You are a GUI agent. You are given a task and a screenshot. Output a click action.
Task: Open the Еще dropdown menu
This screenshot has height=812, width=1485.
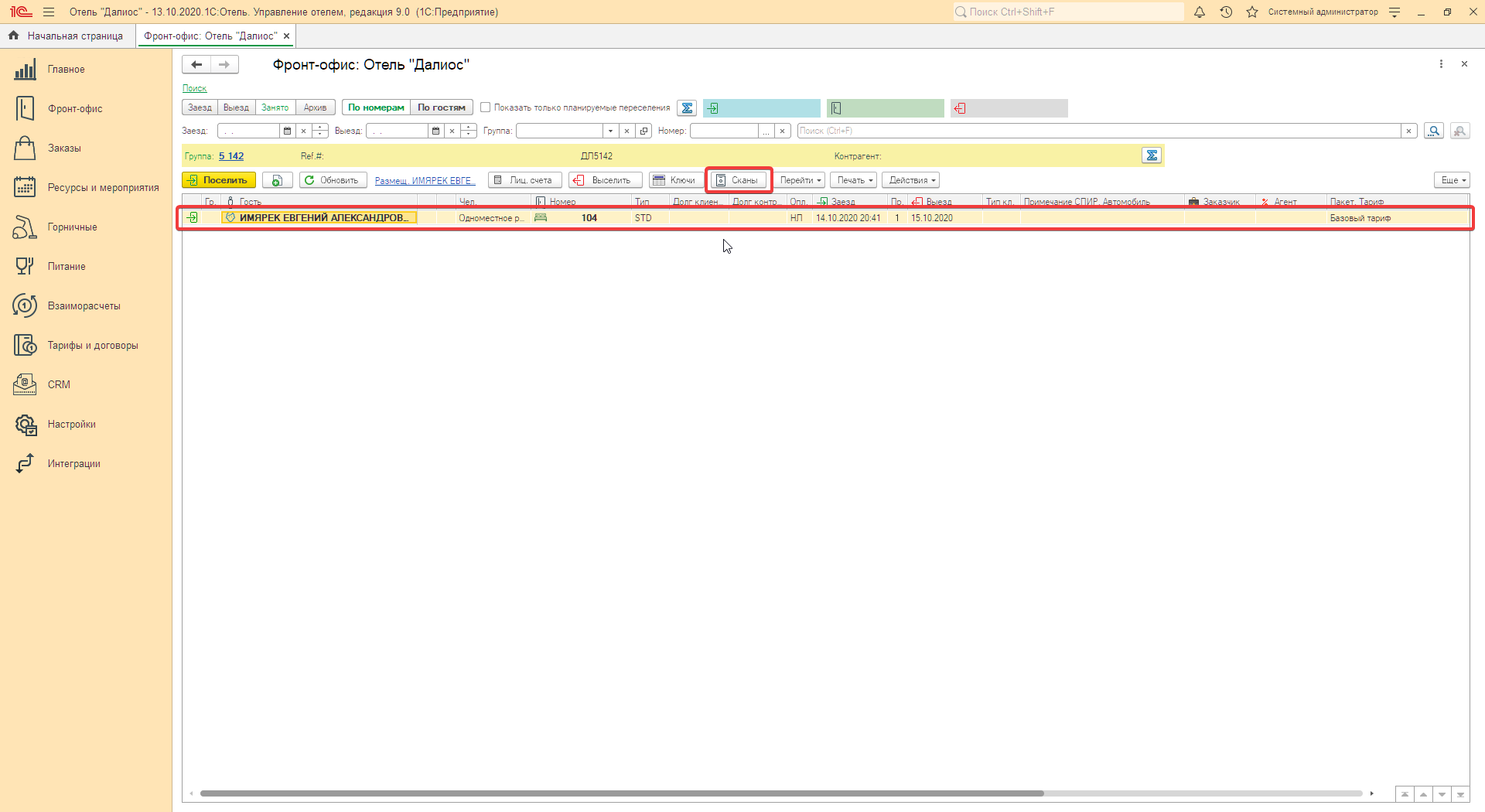click(1453, 181)
